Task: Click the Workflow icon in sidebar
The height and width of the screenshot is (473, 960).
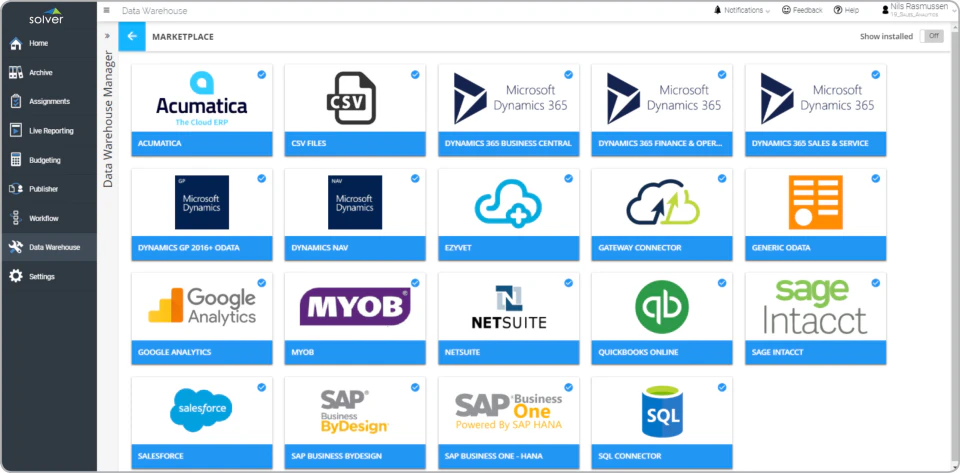Action: pyautogui.click(x=16, y=218)
